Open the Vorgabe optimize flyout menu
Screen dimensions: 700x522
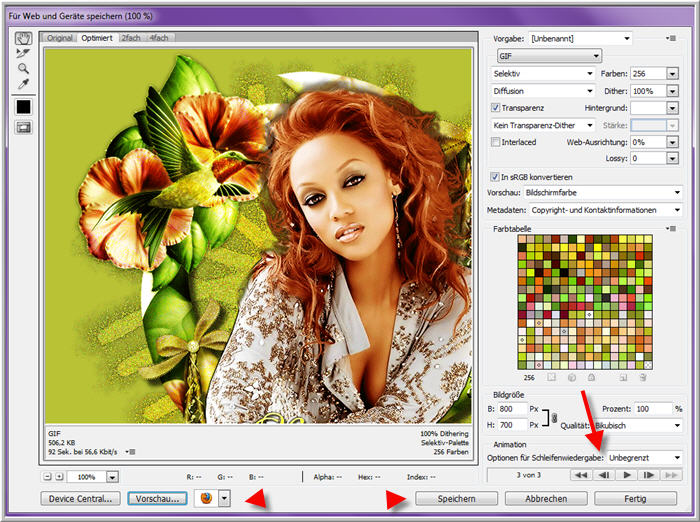671,38
